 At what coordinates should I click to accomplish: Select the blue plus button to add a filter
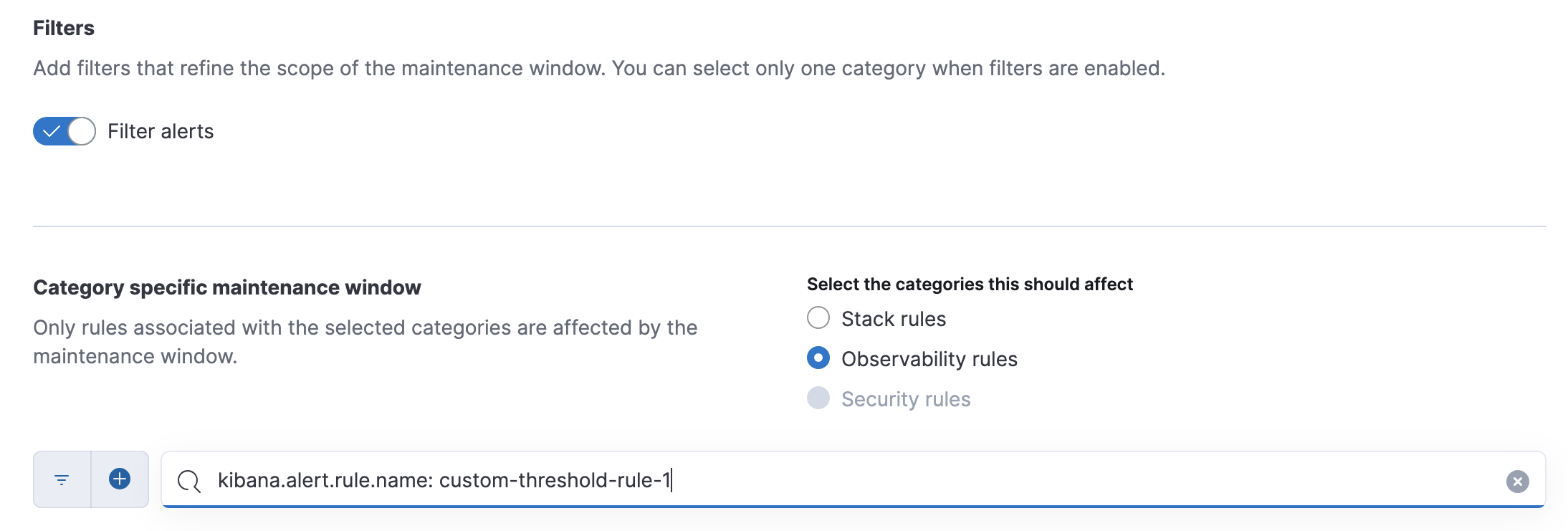click(119, 479)
